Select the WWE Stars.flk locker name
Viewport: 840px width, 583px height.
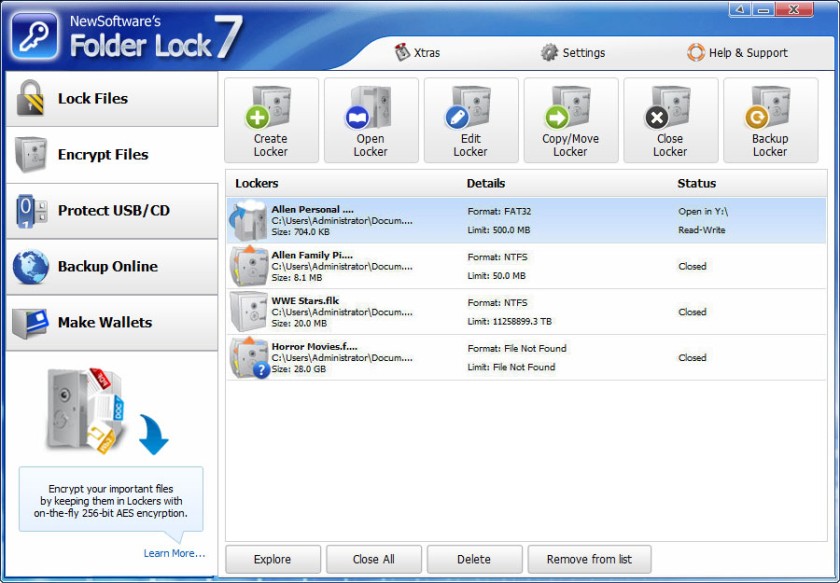305,301
